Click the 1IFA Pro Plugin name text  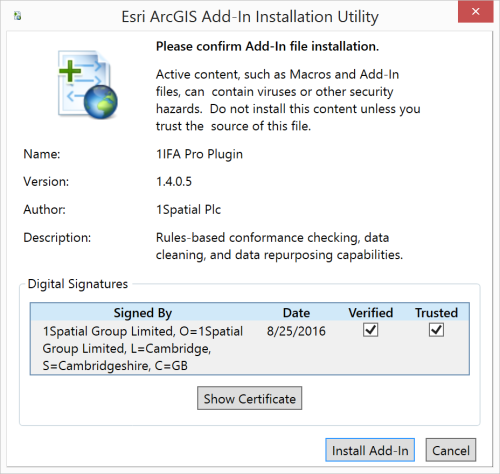point(199,154)
